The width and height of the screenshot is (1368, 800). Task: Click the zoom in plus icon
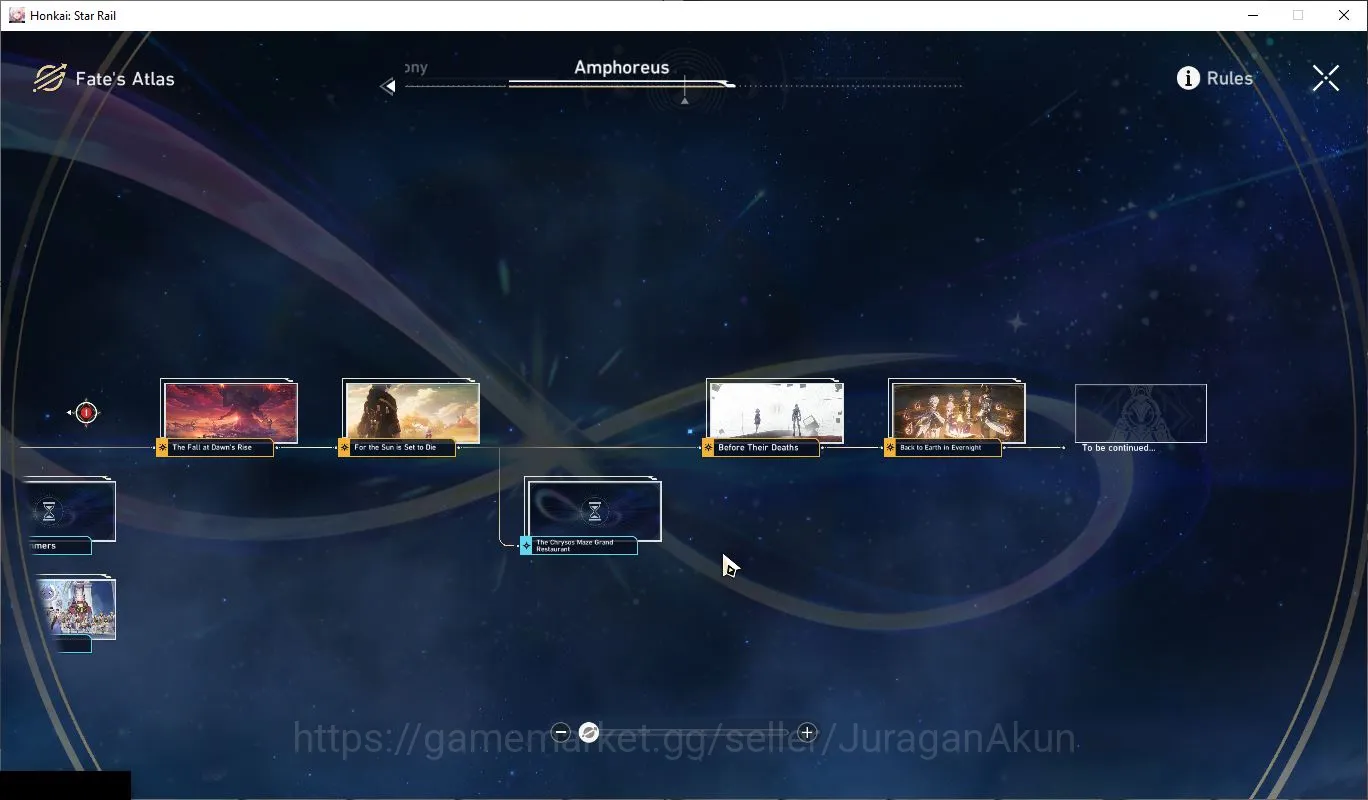point(807,732)
